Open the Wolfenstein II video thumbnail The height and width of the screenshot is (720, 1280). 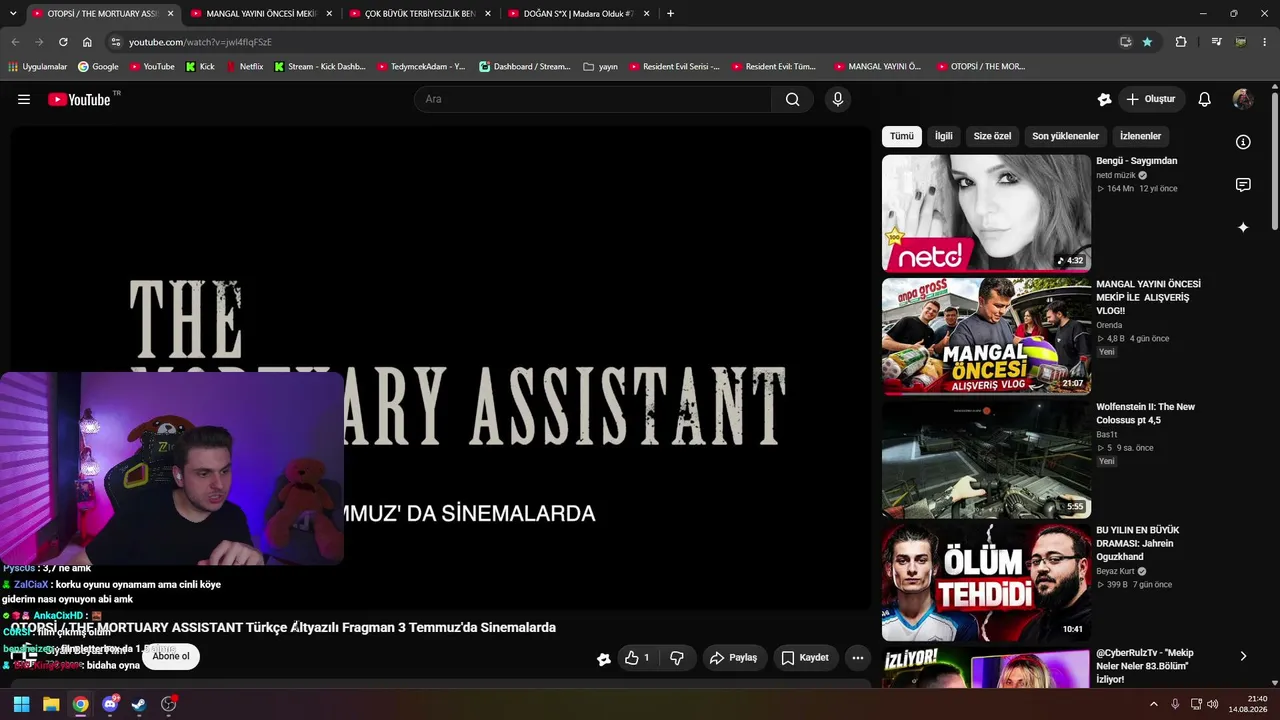click(986, 459)
